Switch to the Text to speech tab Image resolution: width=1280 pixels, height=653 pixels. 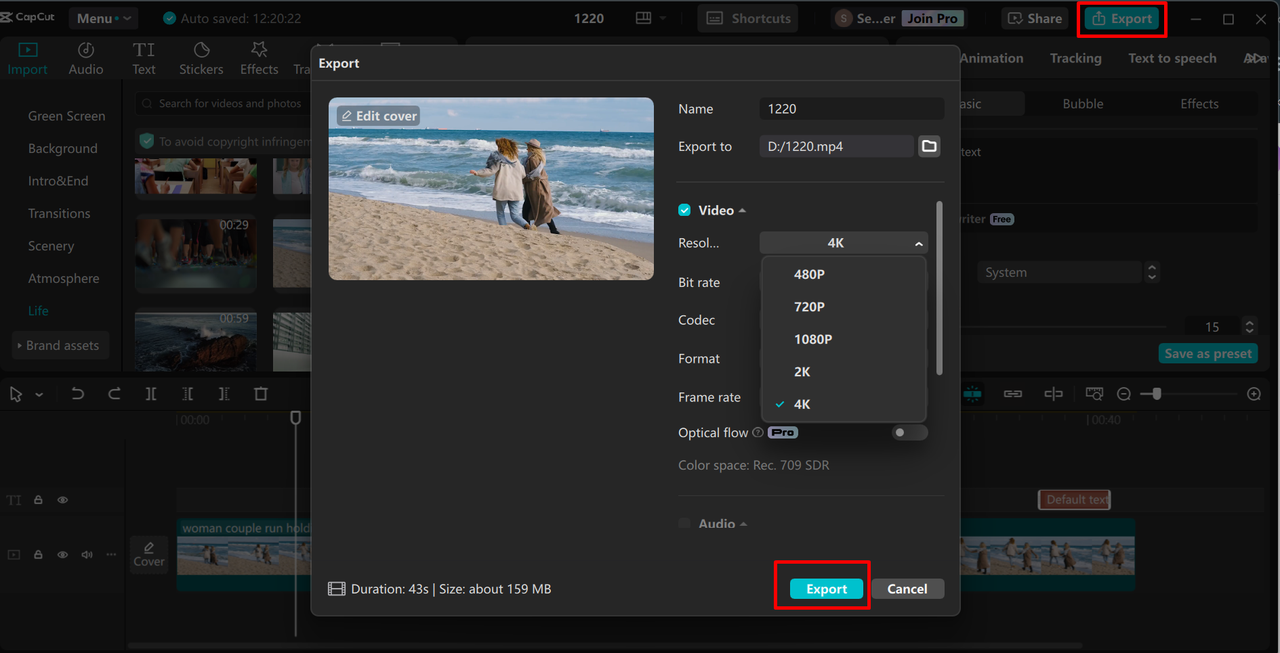(1172, 58)
